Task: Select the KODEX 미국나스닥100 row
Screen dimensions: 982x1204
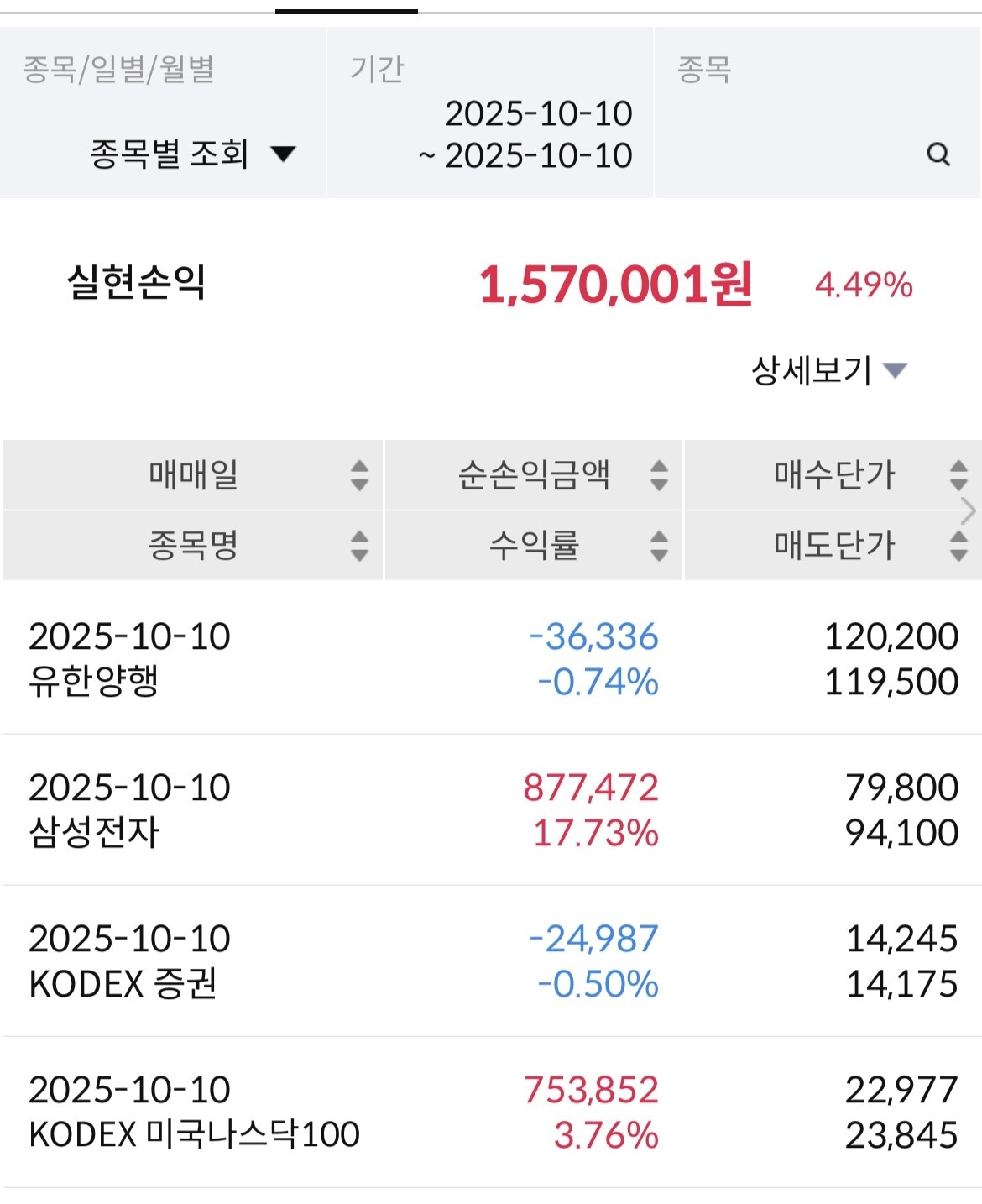Action: (491, 1112)
